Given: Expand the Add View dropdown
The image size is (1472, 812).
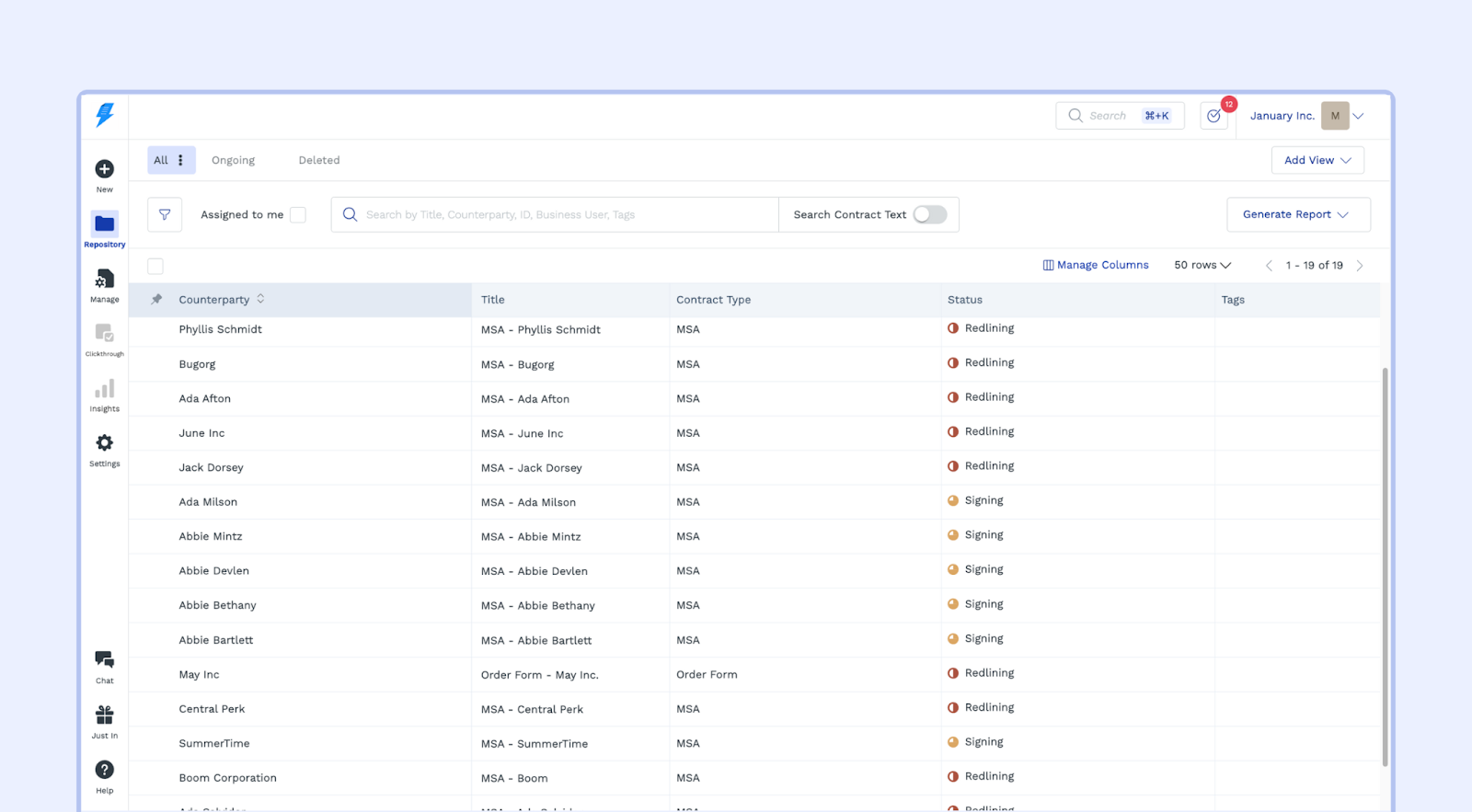Looking at the screenshot, I should pos(1317,160).
